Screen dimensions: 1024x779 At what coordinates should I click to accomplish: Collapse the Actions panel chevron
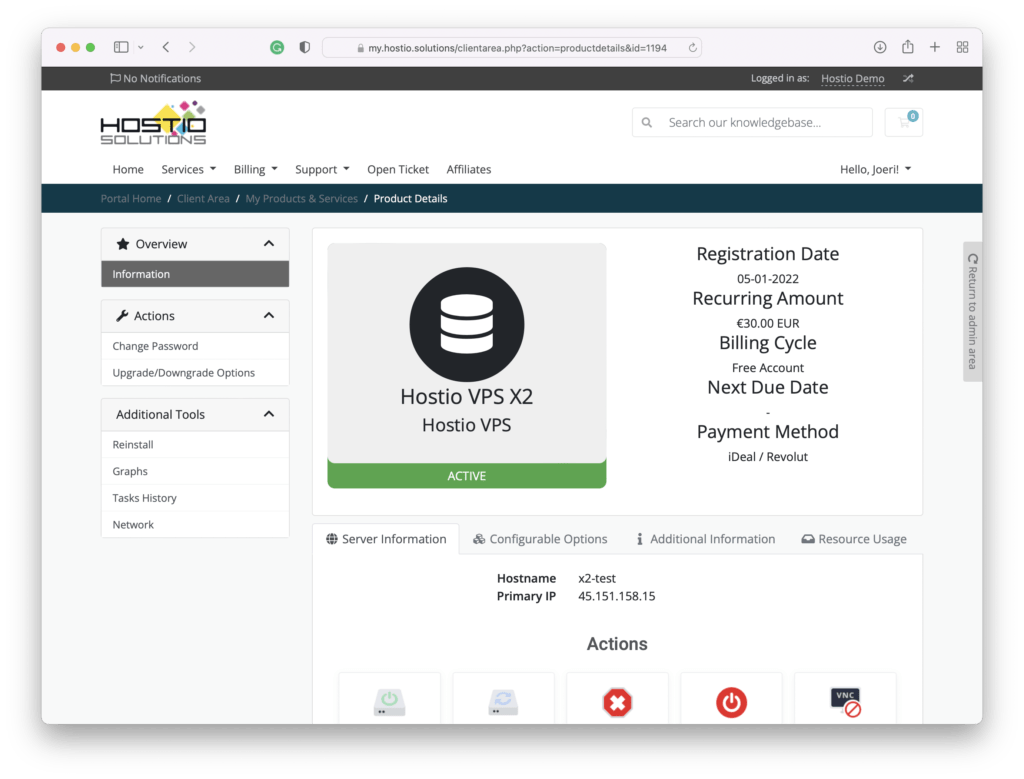pyautogui.click(x=268, y=316)
